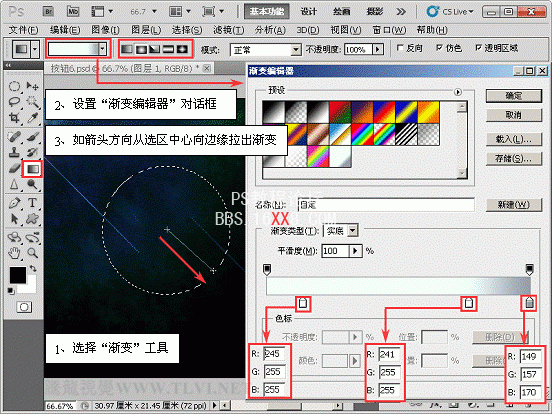The image size is (552, 414).
Task: Select the Dodge tool
Action: click(x=33, y=184)
